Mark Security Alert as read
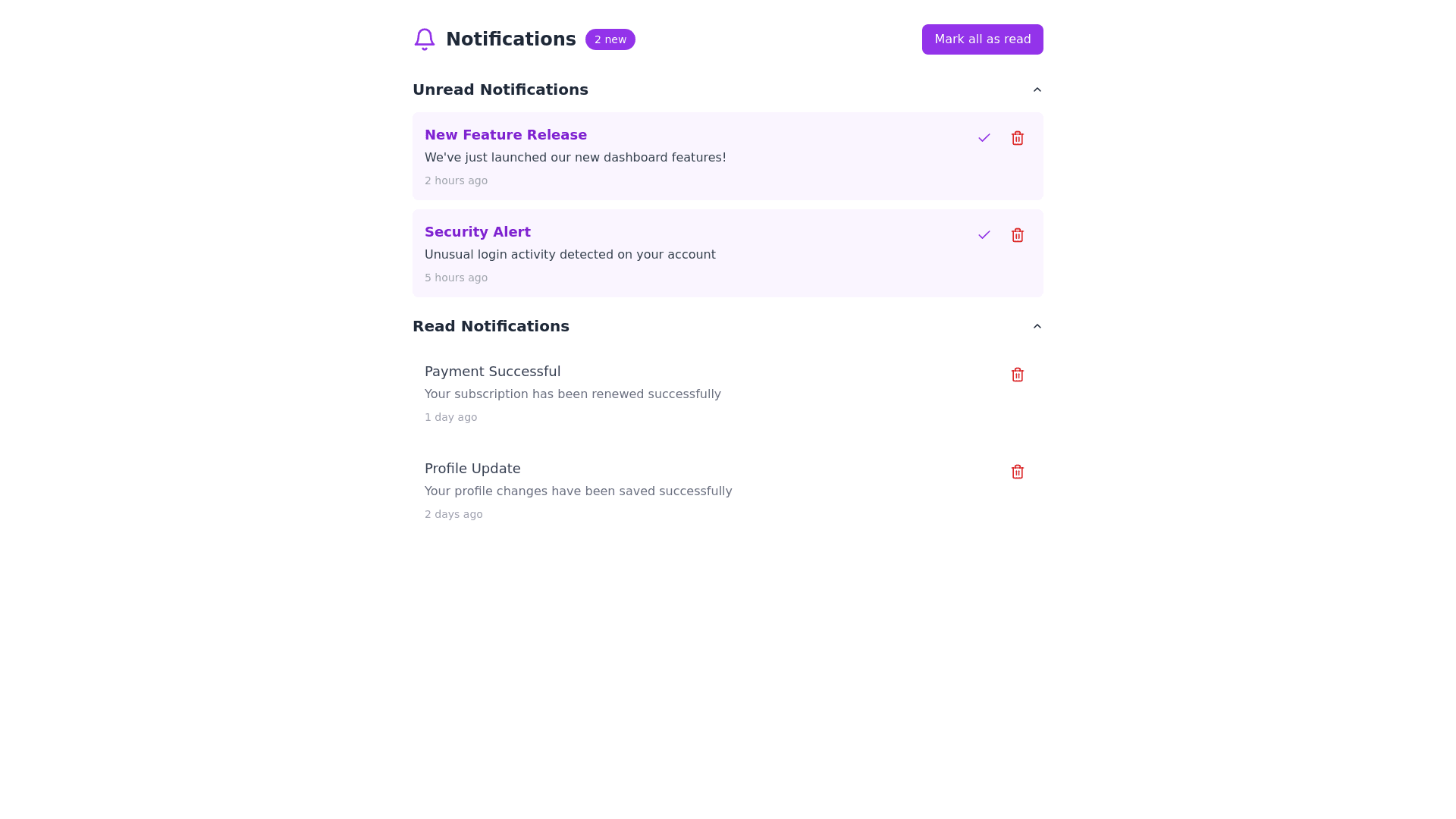Image resolution: width=1456 pixels, height=819 pixels. click(x=984, y=235)
